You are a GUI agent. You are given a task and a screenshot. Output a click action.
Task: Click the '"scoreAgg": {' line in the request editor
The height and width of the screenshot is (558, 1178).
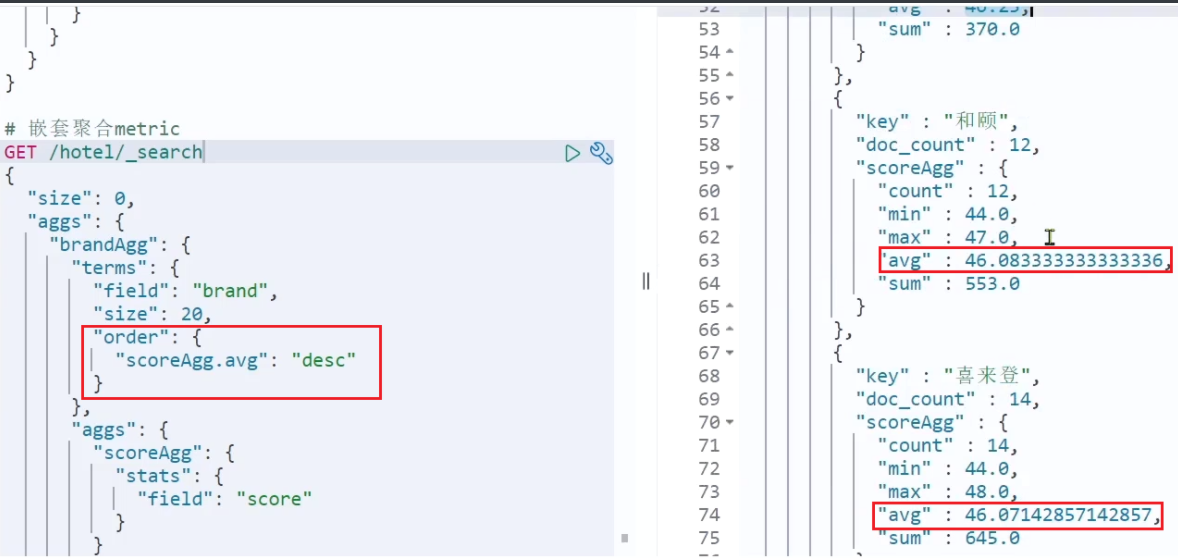tap(165, 453)
